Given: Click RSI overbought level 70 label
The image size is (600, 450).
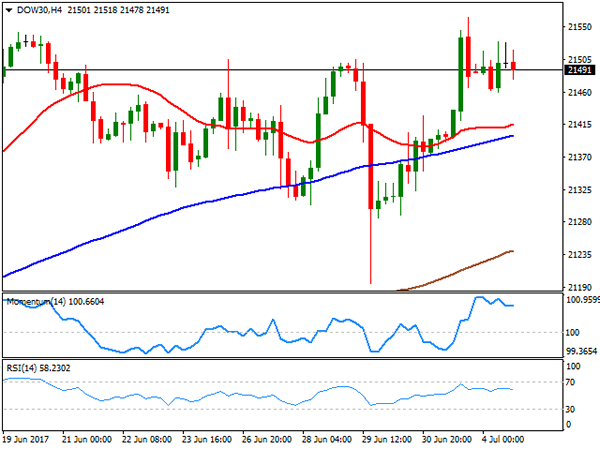Looking at the screenshot, I should pos(570,382).
